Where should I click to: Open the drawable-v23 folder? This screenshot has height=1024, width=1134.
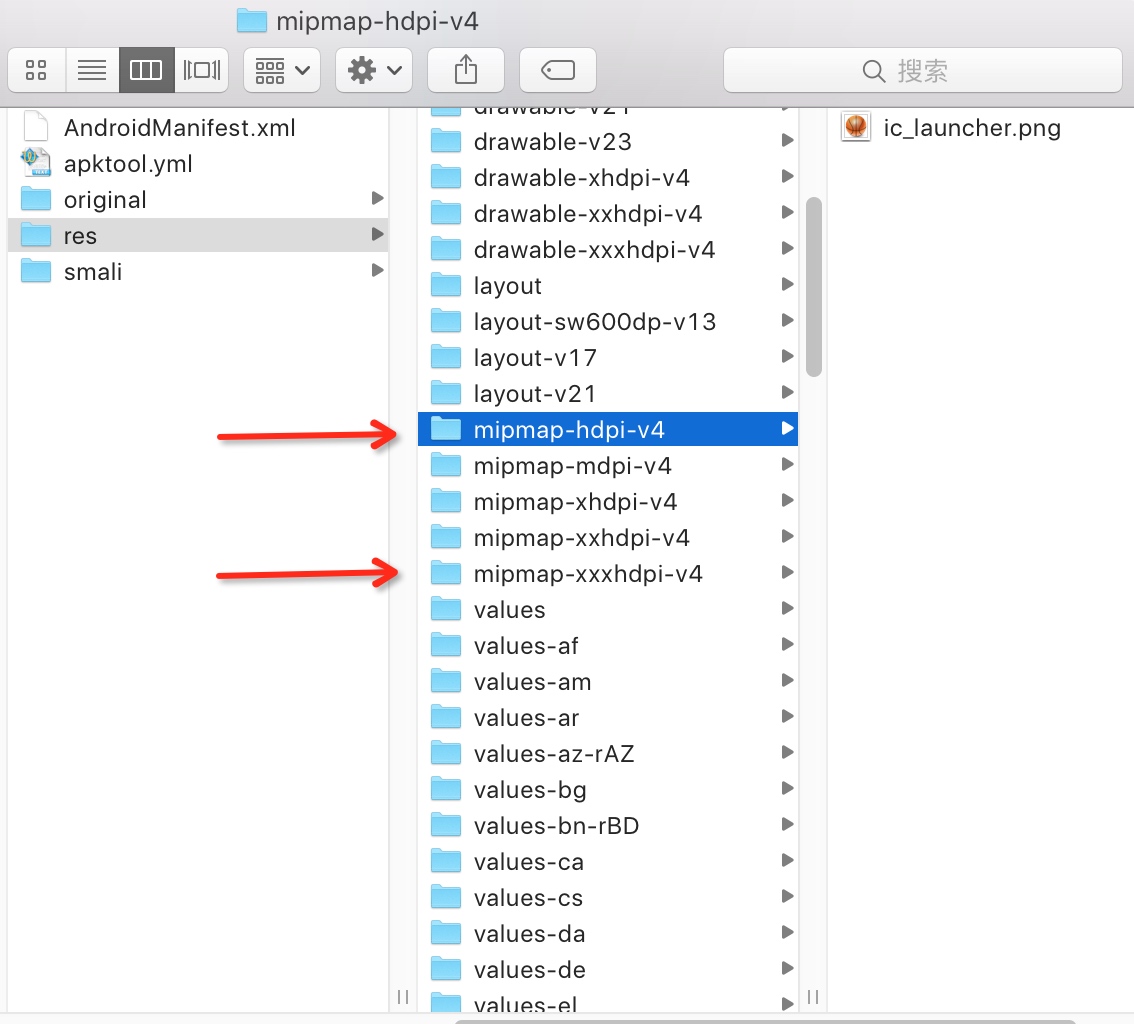click(608, 141)
